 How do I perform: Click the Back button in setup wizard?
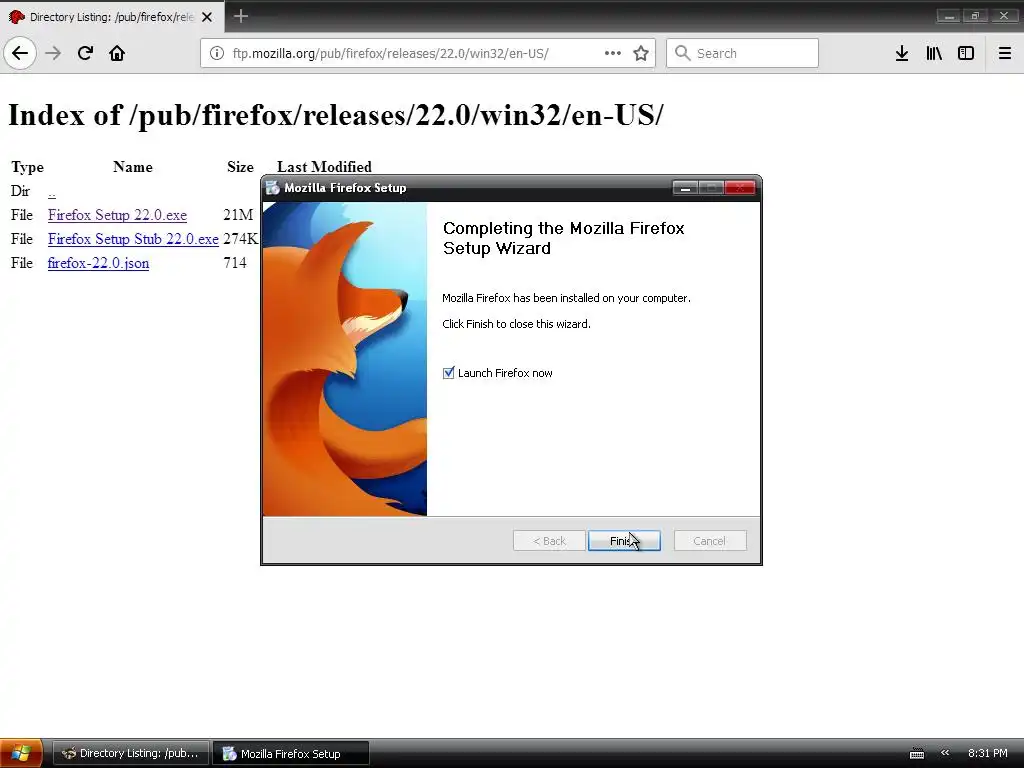click(x=549, y=541)
